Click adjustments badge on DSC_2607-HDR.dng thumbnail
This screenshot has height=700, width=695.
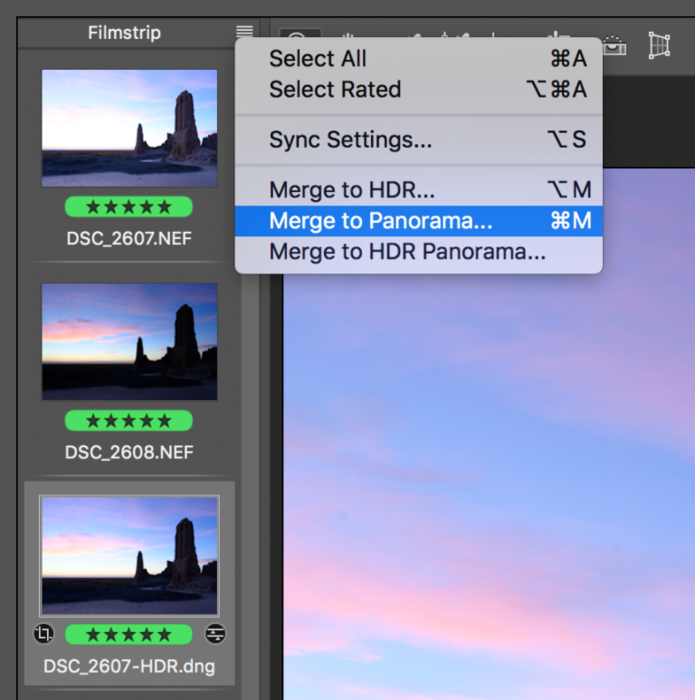click(215, 633)
